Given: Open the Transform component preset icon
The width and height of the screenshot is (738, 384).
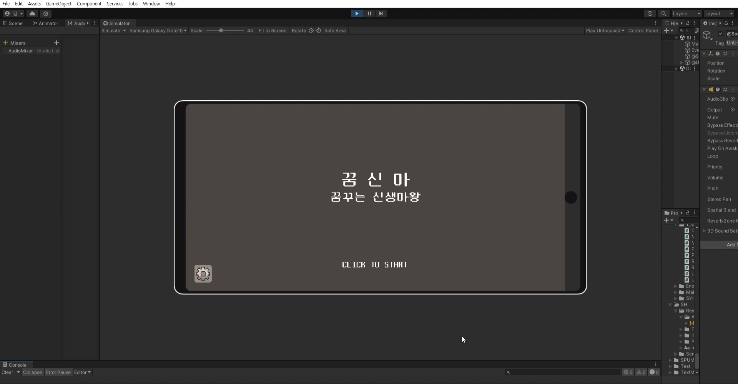Looking at the screenshot, I should tap(725, 54).
